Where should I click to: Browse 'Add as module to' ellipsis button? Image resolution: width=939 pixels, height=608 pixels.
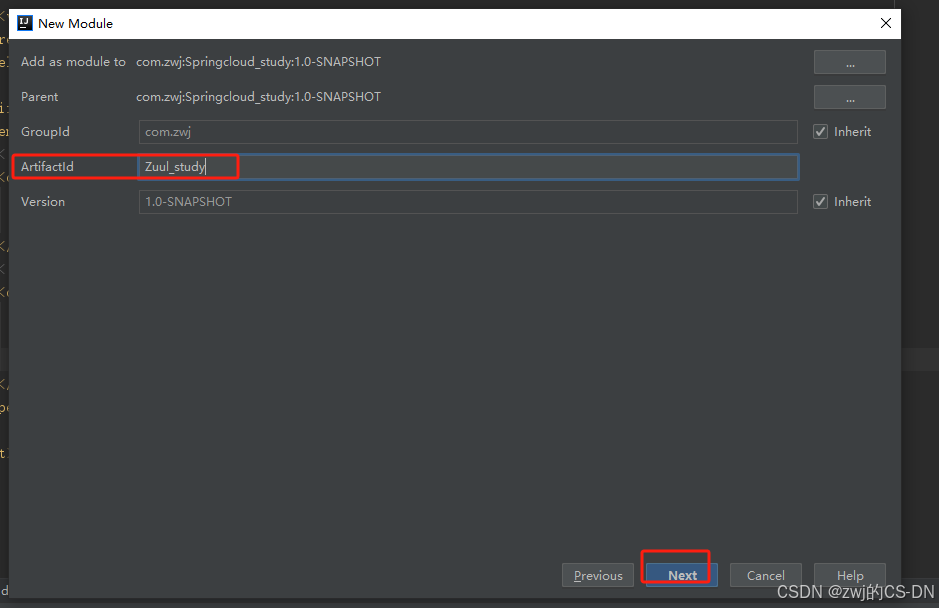click(849, 62)
